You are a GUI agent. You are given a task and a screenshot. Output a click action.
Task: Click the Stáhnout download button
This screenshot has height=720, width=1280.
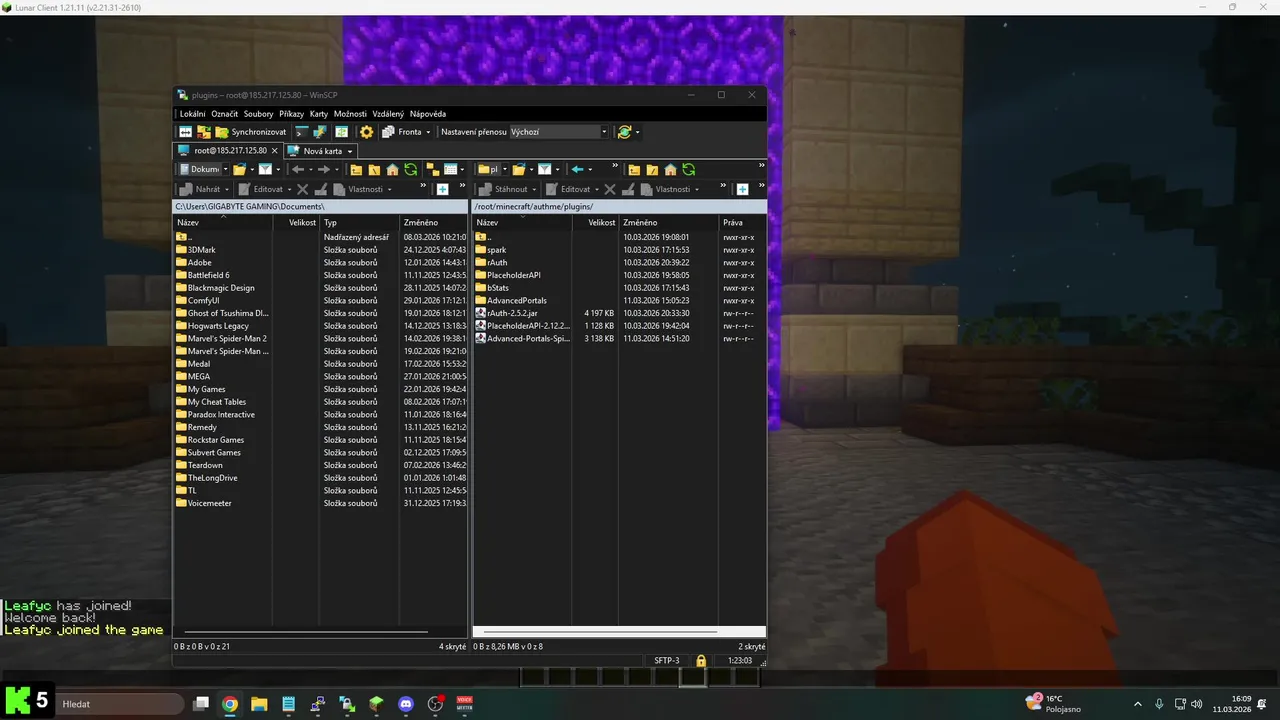click(x=503, y=189)
